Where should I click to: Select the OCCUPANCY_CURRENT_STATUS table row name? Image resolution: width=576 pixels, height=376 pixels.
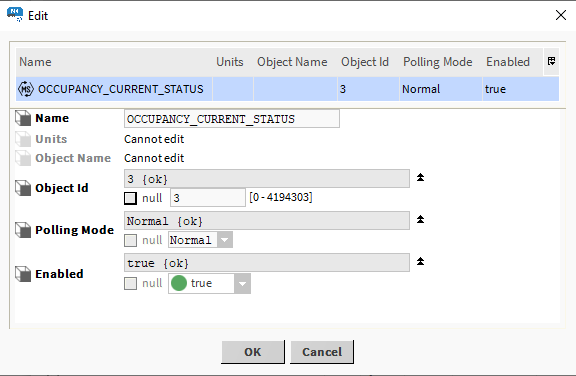click(120, 89)
